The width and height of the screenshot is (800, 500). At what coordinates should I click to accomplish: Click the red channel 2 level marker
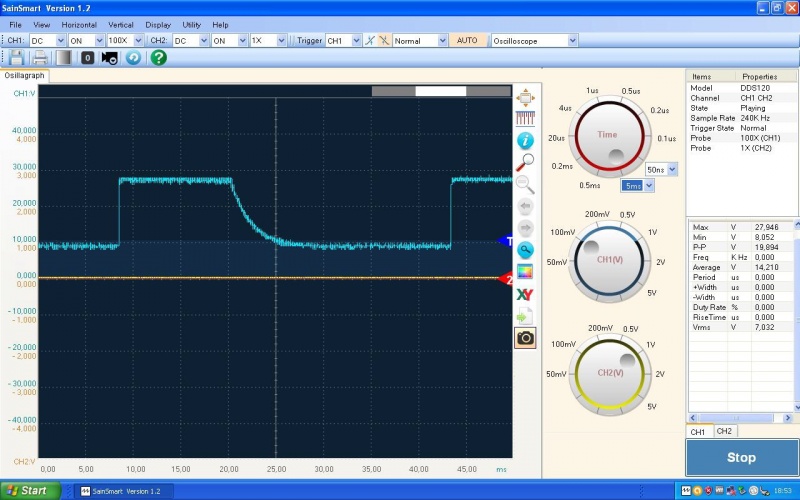[x=506, y=279]
